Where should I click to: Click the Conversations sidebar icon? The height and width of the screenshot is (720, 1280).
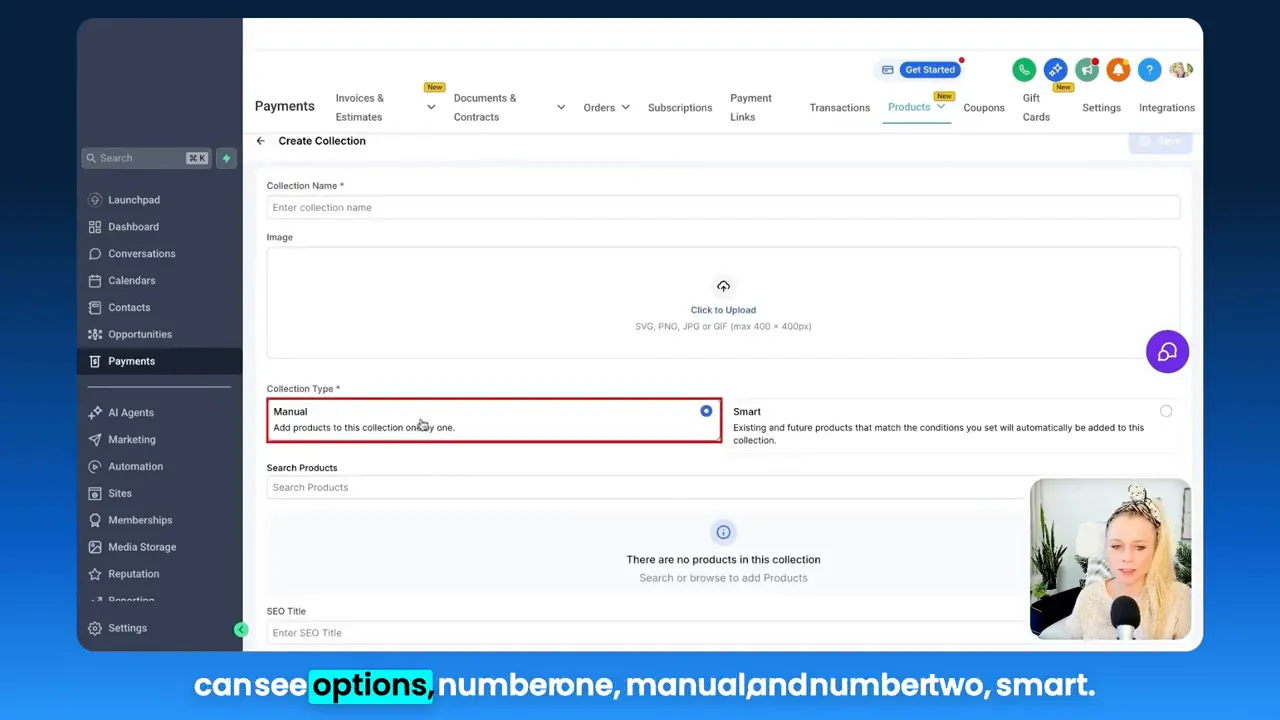[x=95, y=254]
